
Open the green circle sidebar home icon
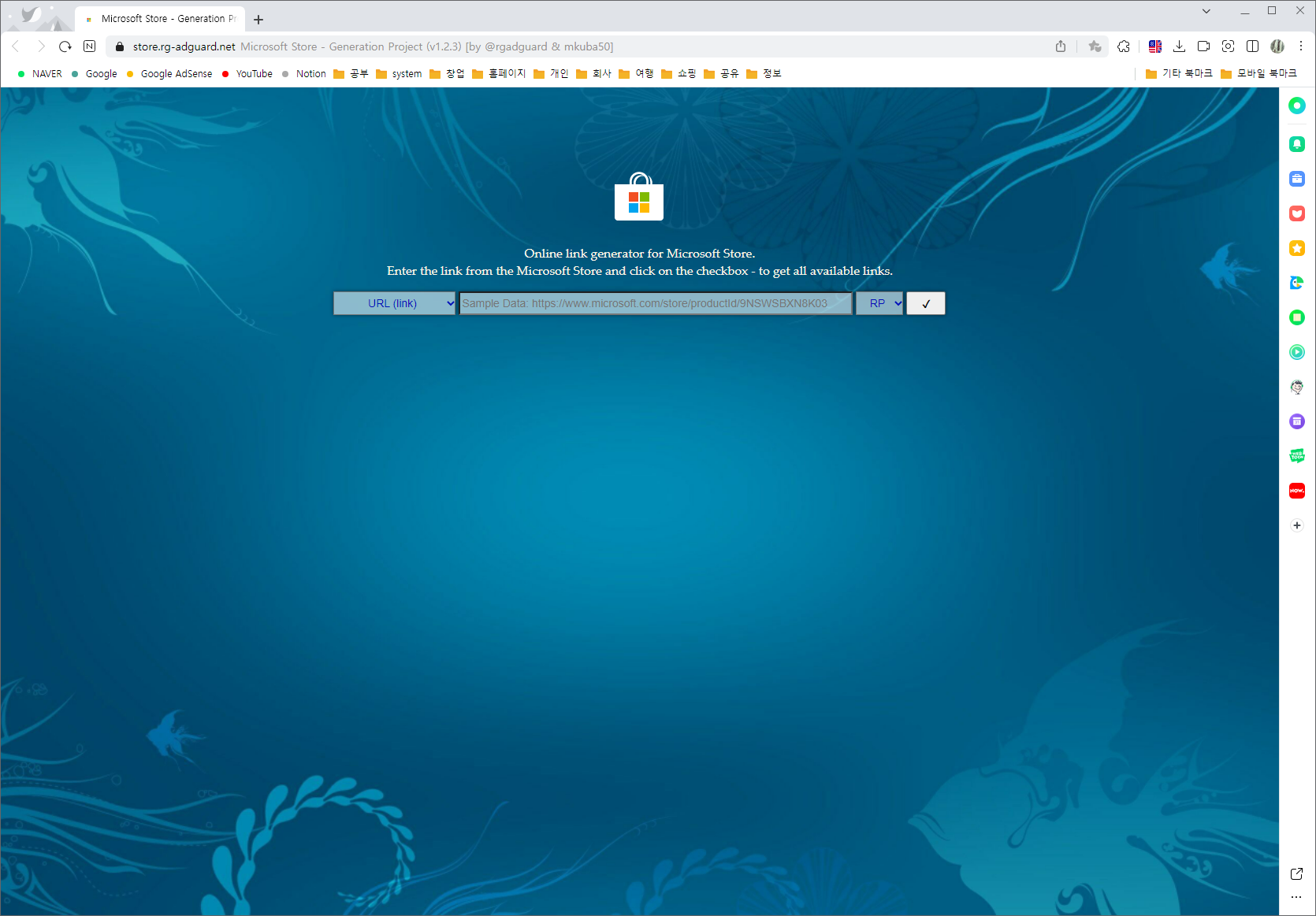pos(1297,106)
